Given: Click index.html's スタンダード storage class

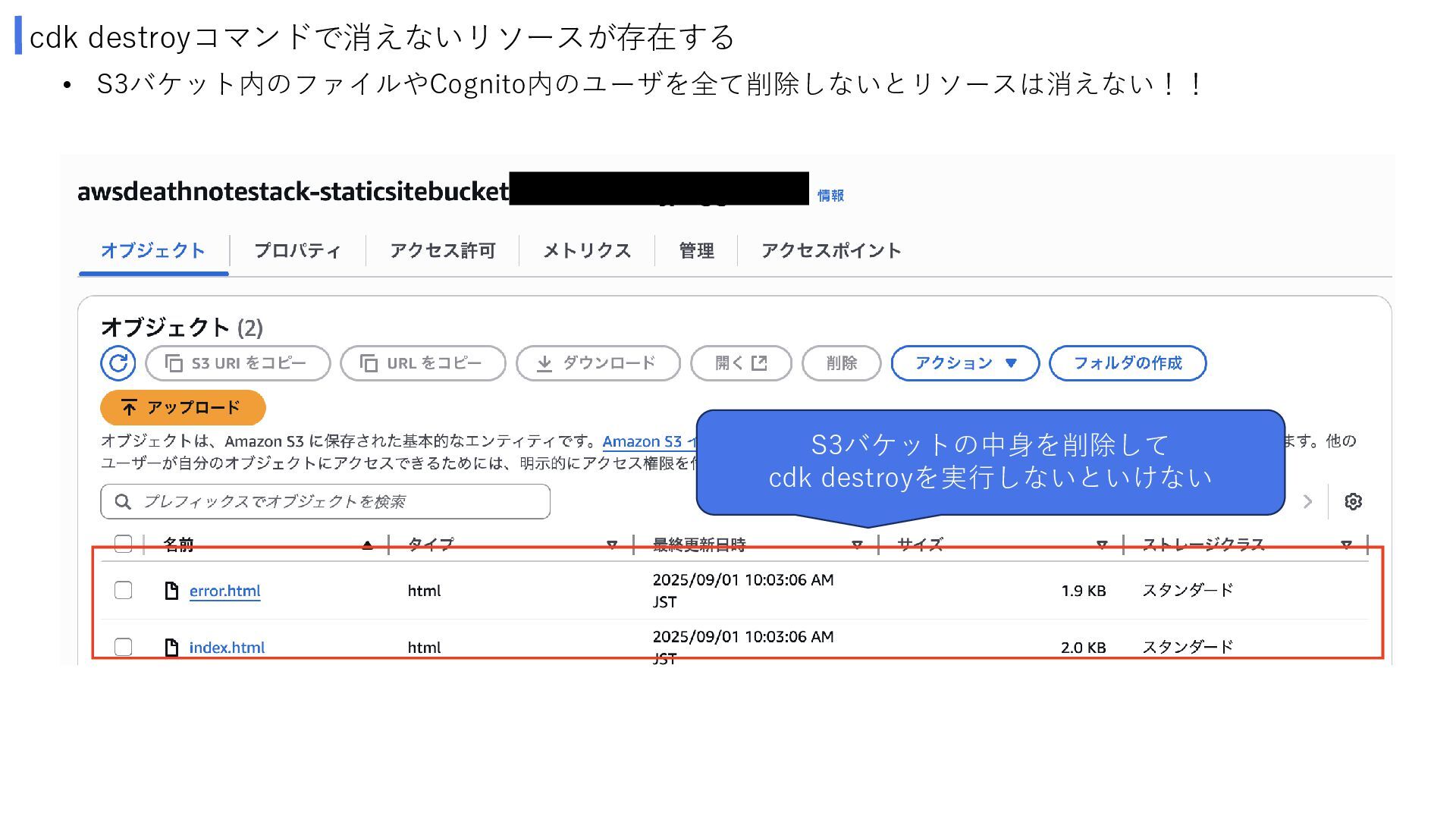Looking at the screenshot, I should [1188, 647].
